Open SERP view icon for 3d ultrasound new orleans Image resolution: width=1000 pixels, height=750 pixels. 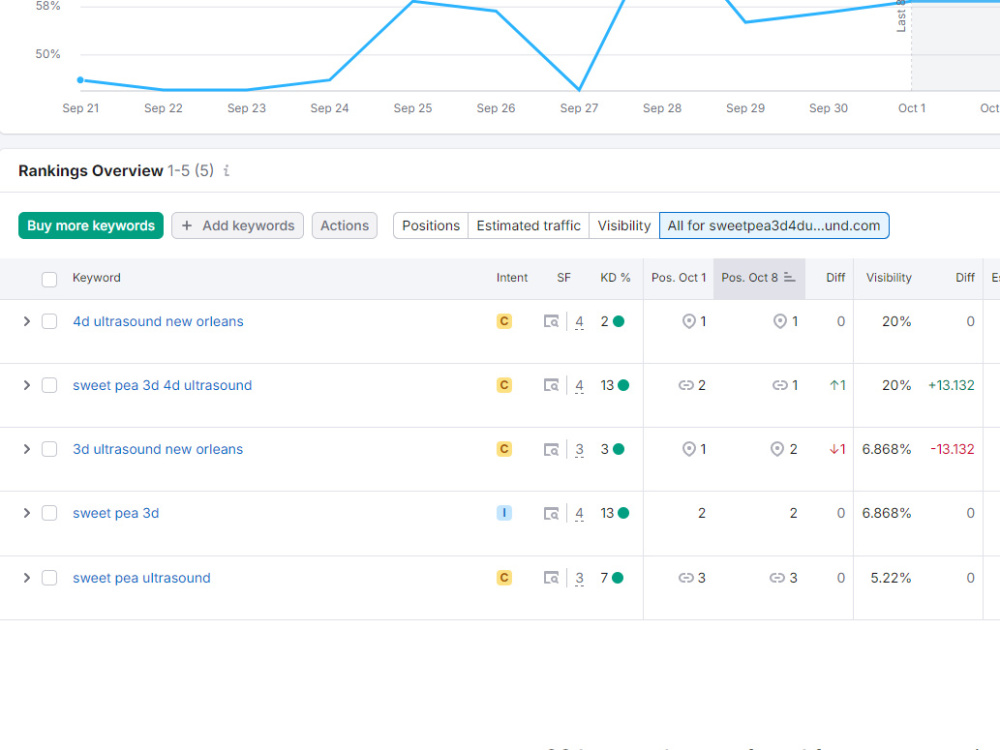551,449
